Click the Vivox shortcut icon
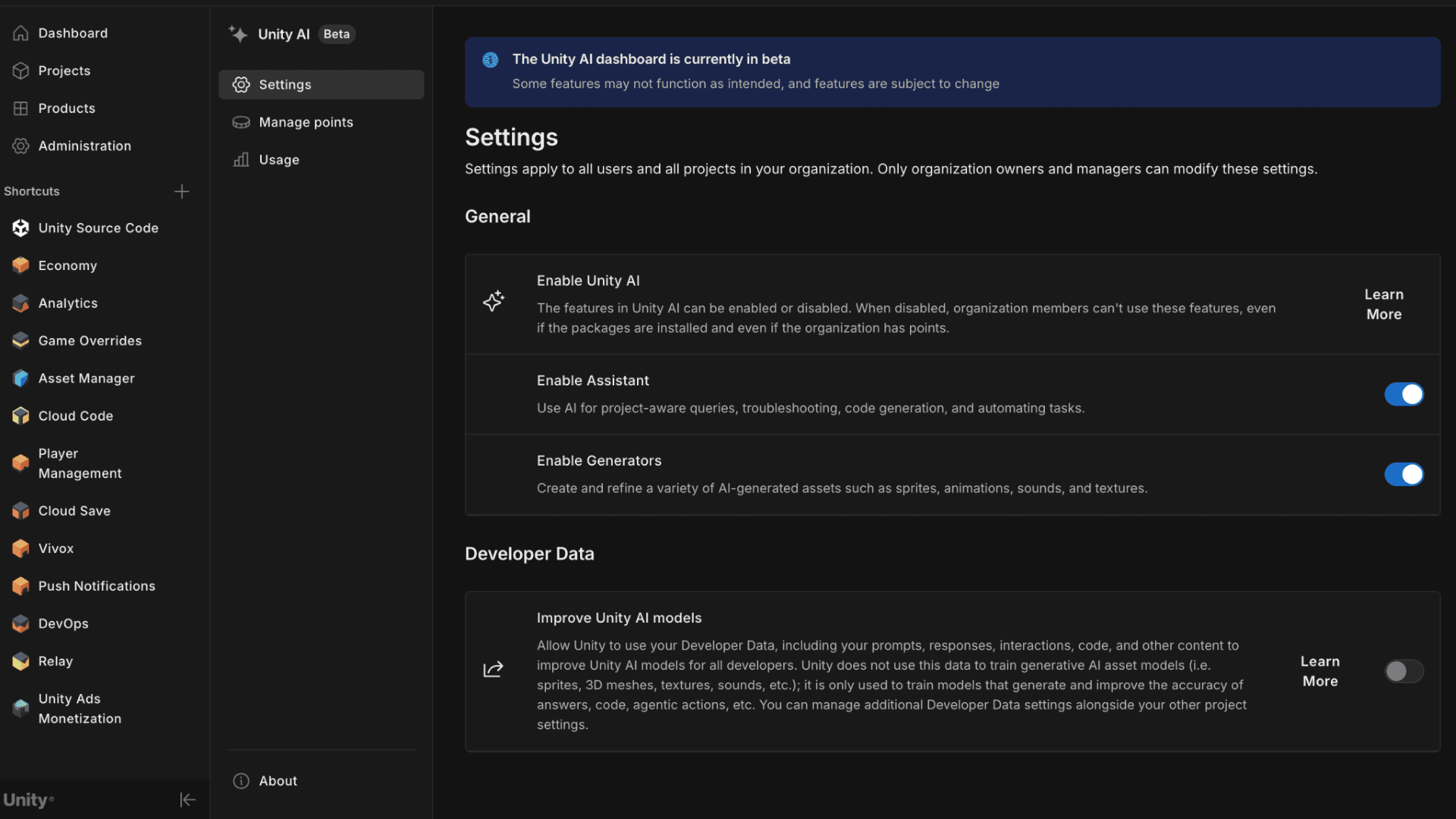1456x819 pixels. [20, 548]
